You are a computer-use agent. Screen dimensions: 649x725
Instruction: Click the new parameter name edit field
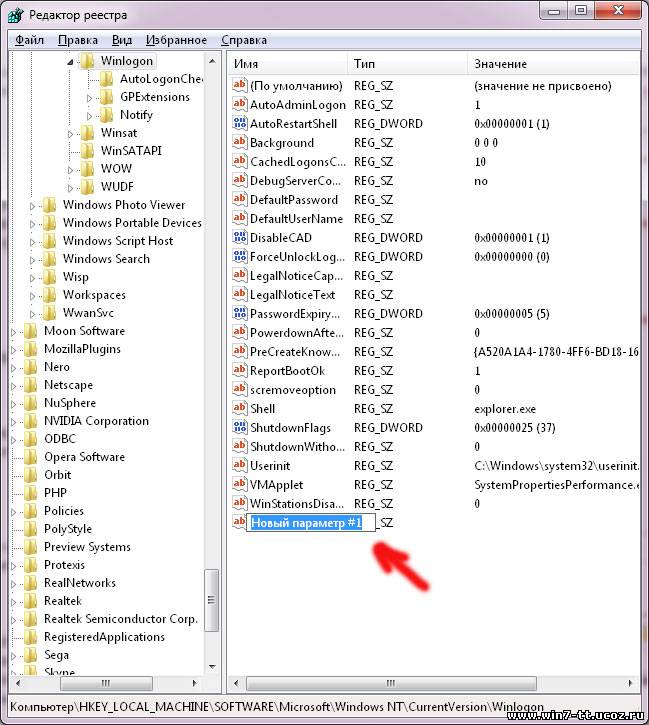310,522
